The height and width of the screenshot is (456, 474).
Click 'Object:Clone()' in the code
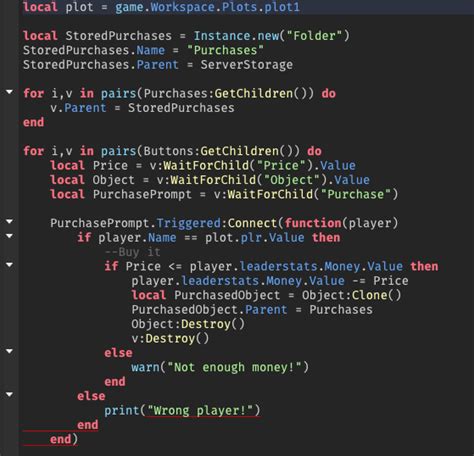point(352,295)
